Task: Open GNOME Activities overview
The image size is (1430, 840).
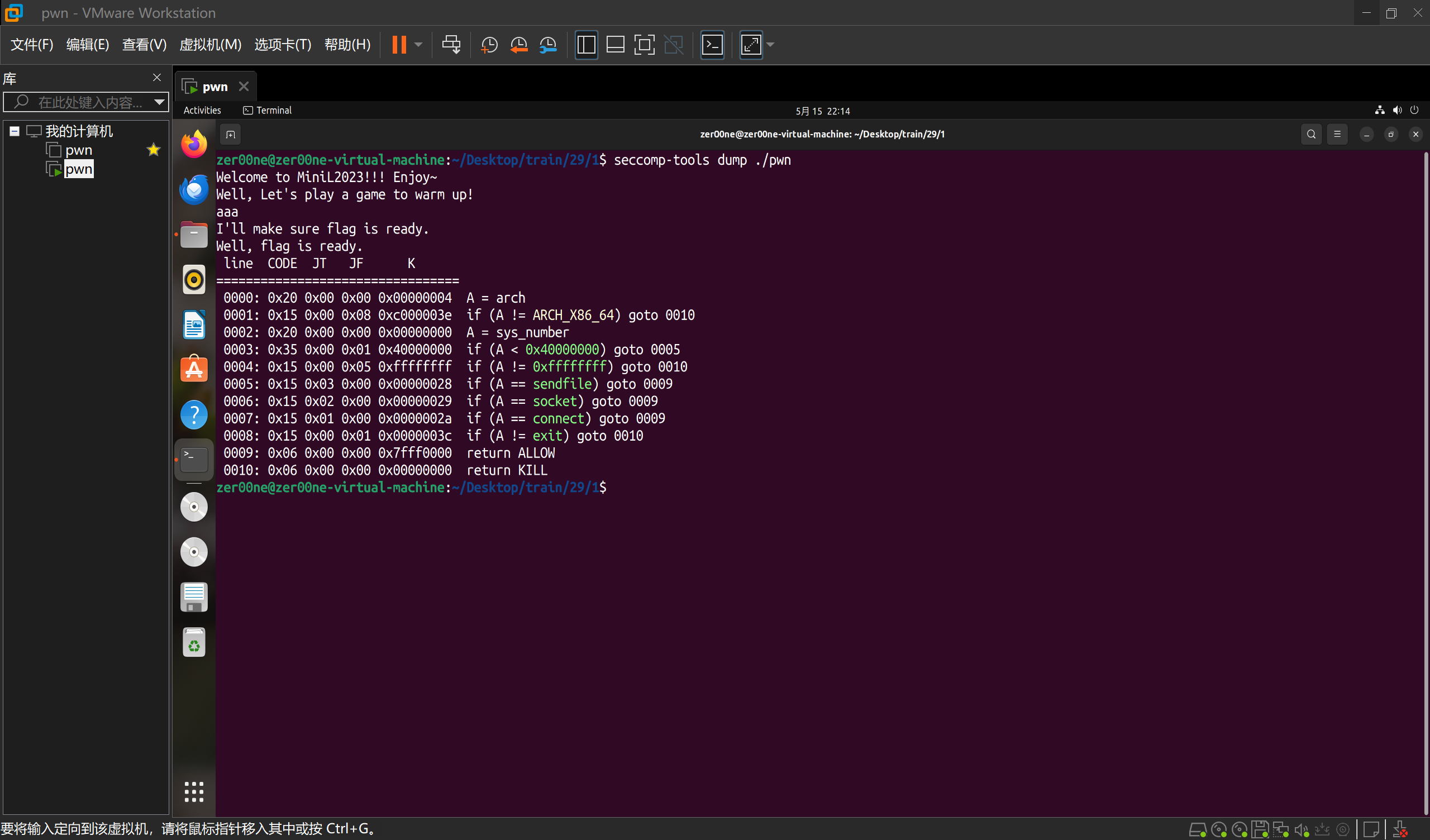Action: 202,110
